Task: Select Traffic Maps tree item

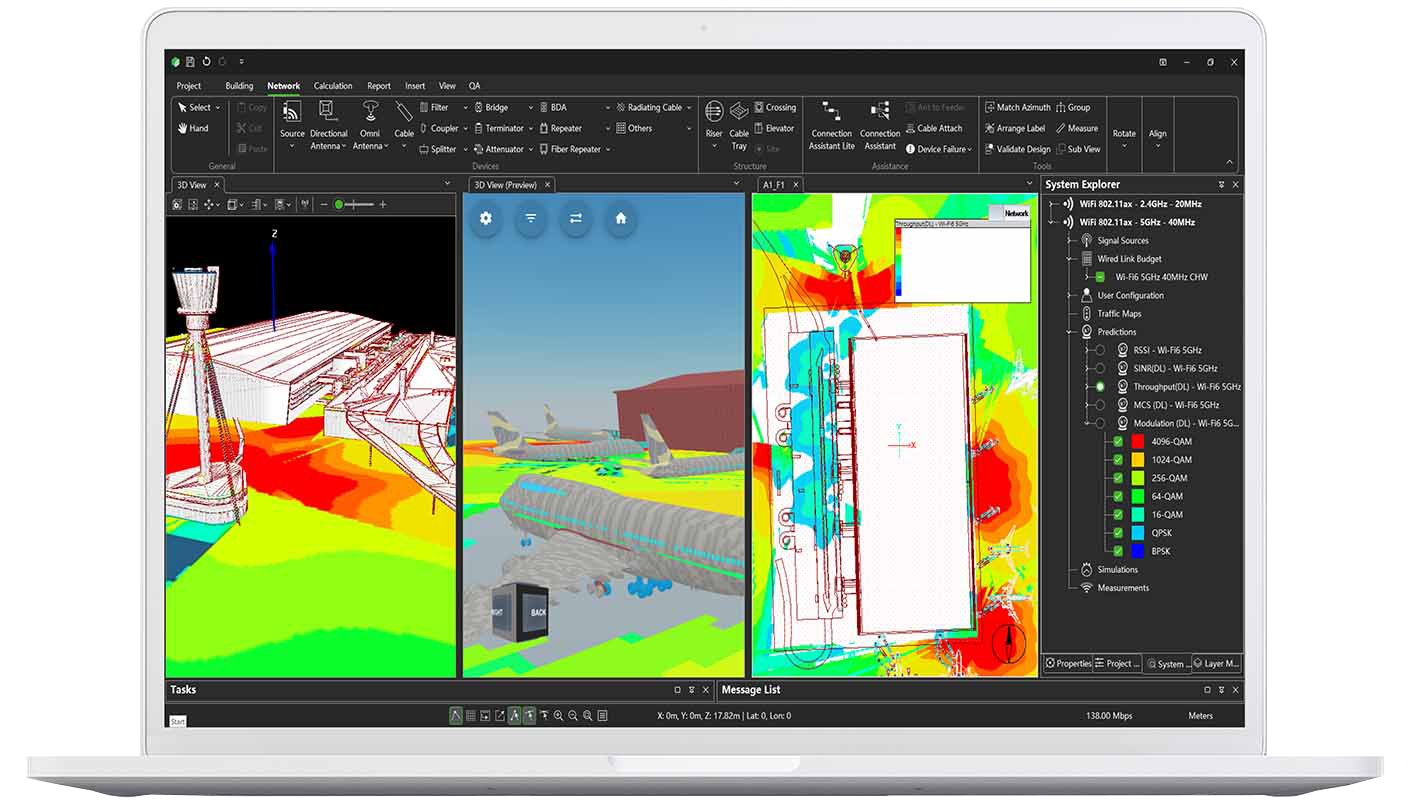Action: 1119,313
